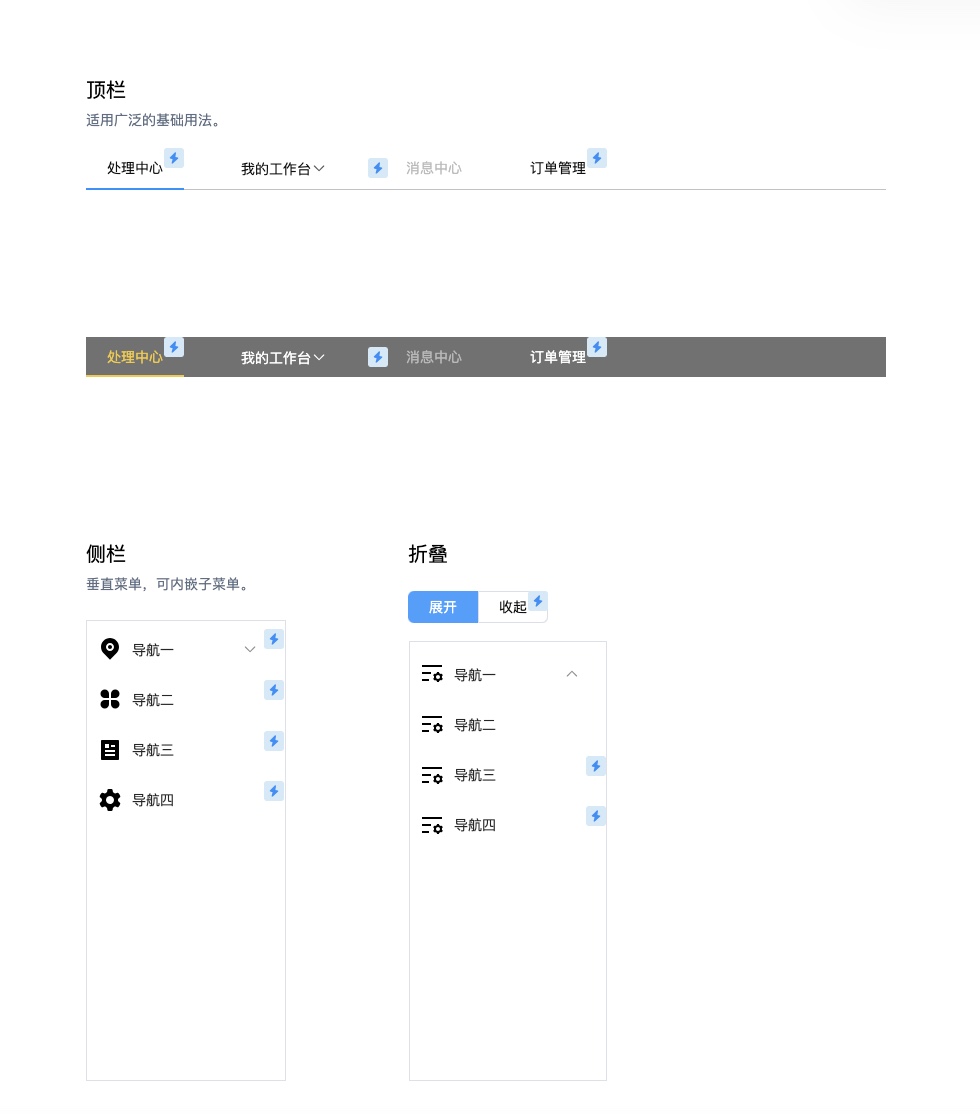Screen dimensions: 980x1114
Task: Select 处理中心 tab in dark top menu
Action: pos(134,357)
